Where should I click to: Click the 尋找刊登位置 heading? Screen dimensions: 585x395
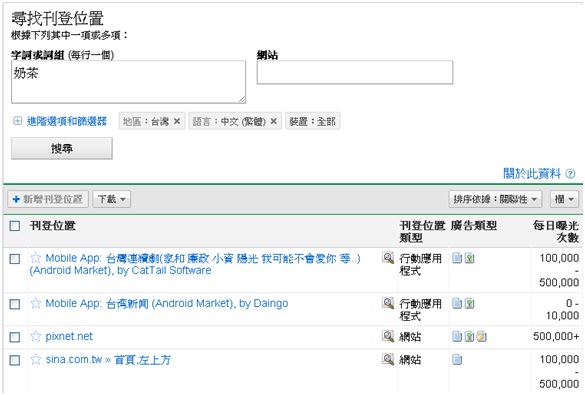coord(57,18)
